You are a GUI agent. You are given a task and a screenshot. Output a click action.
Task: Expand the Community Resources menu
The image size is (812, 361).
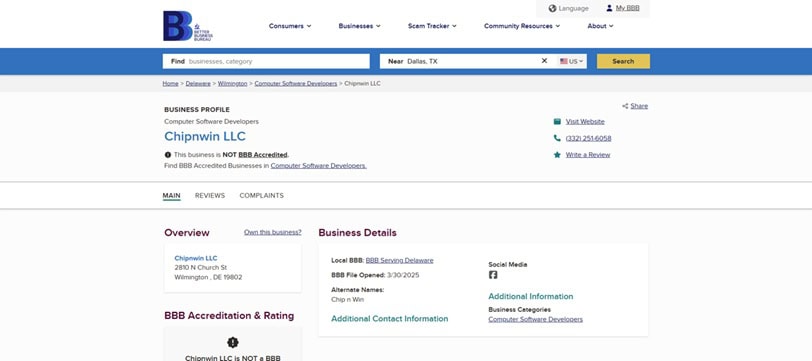(x=522, y=26)
